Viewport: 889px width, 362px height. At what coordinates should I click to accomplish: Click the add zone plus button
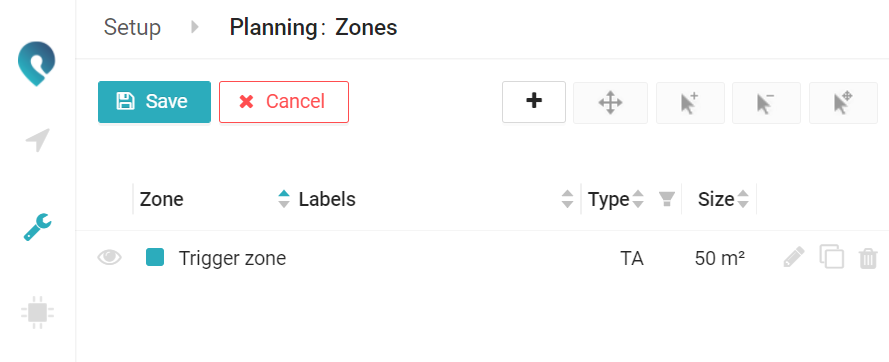tap(534, 102)
